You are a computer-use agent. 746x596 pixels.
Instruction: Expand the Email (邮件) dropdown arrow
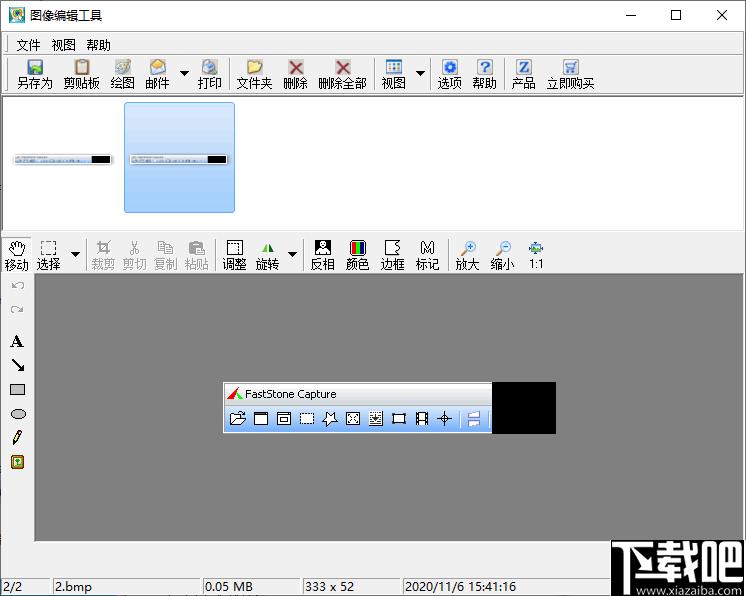tap(184, 73)
